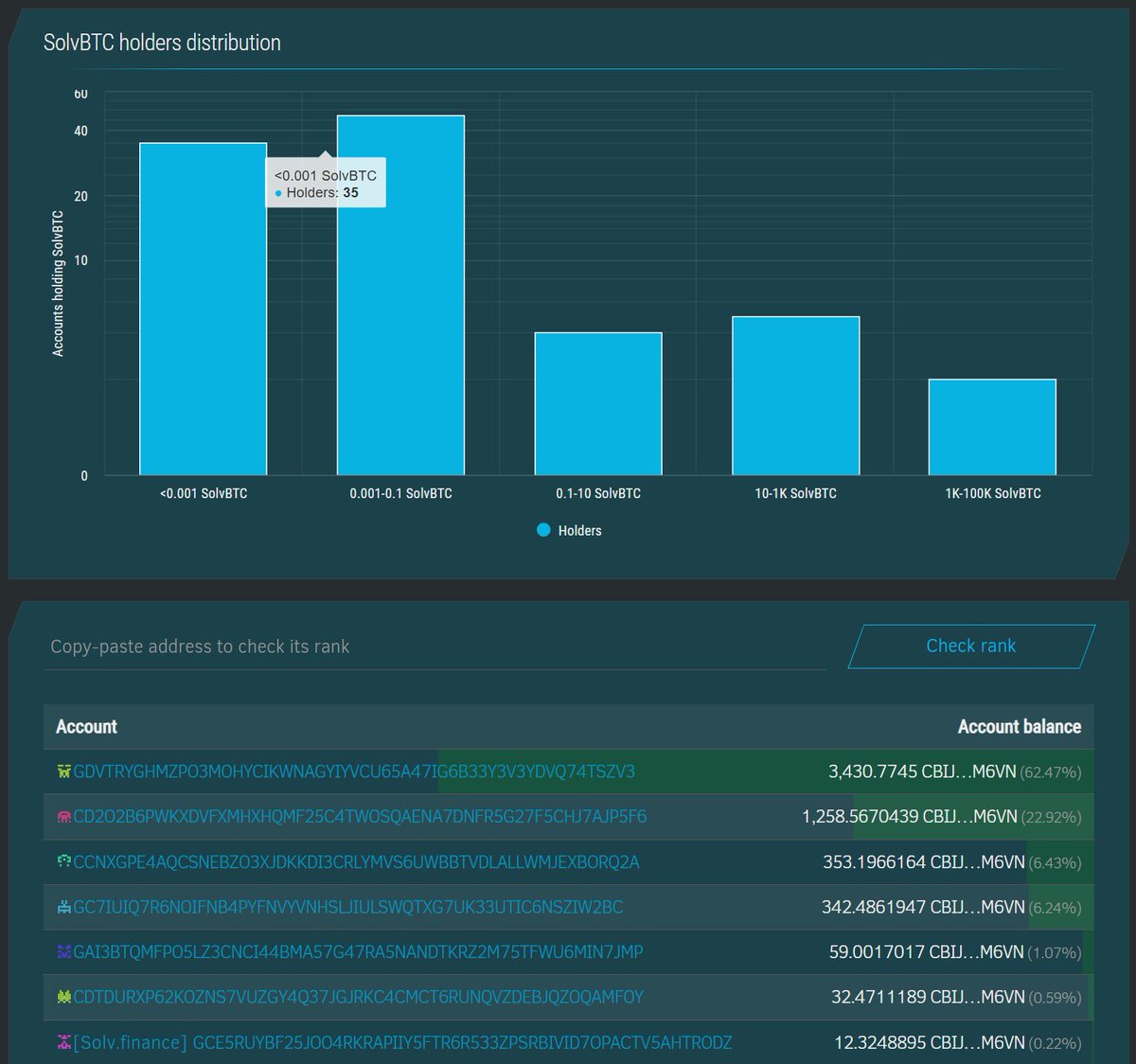Click the 0.1-10 SolvBTC chart bar
The height and width of the screenshot is (1064, 1136).
(598, 403)
